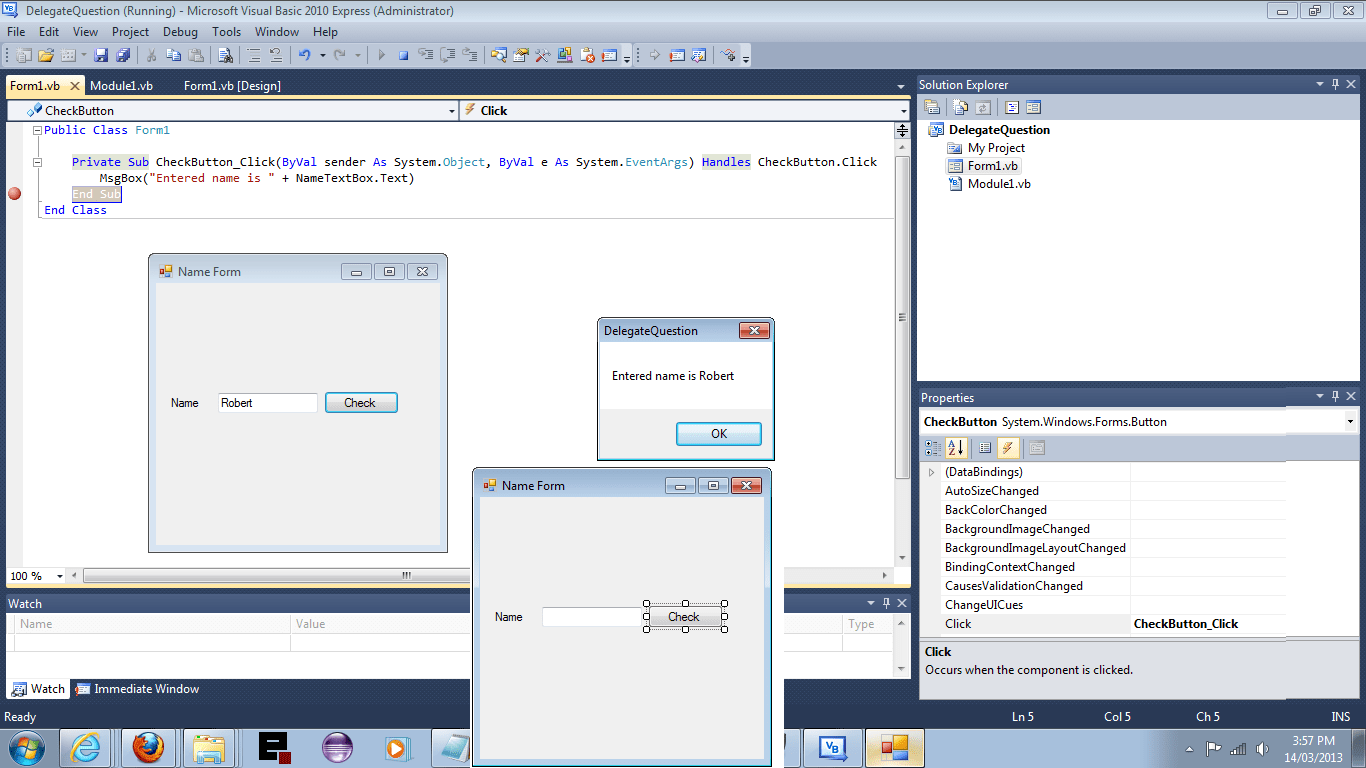Open the zoom percentage dropdown in code editor
The height and width of the screenshot is (768, 1366).
click(x=58, y=576)
